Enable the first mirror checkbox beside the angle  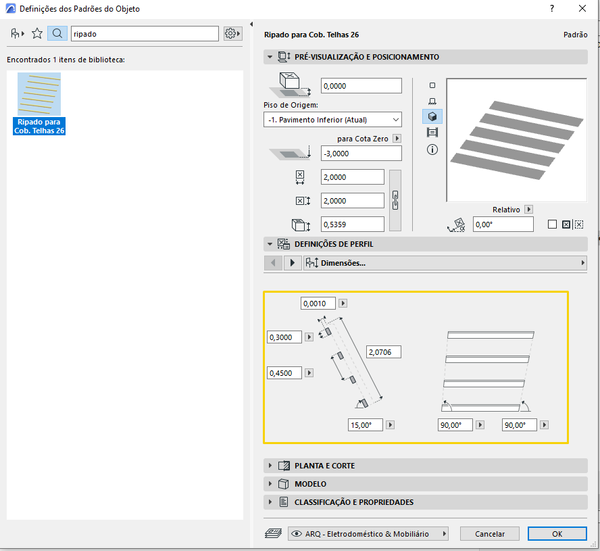click(x=553, y=224)
